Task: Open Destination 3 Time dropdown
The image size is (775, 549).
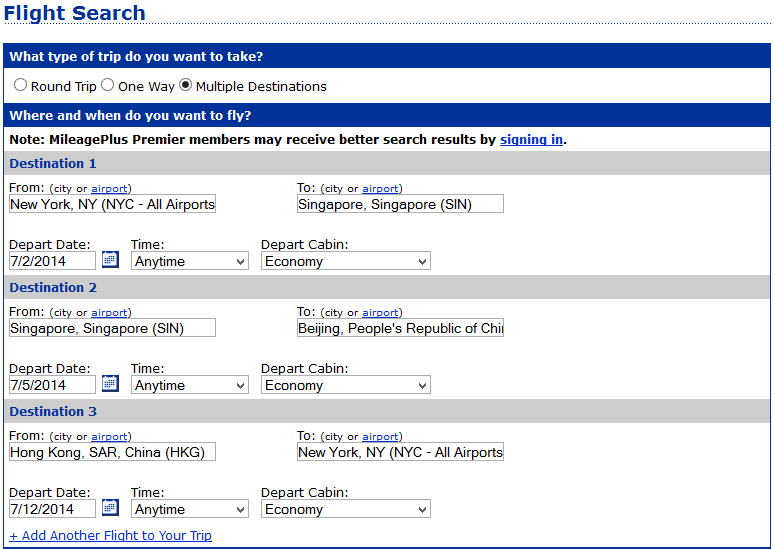Action: click(x=190, y=509)
